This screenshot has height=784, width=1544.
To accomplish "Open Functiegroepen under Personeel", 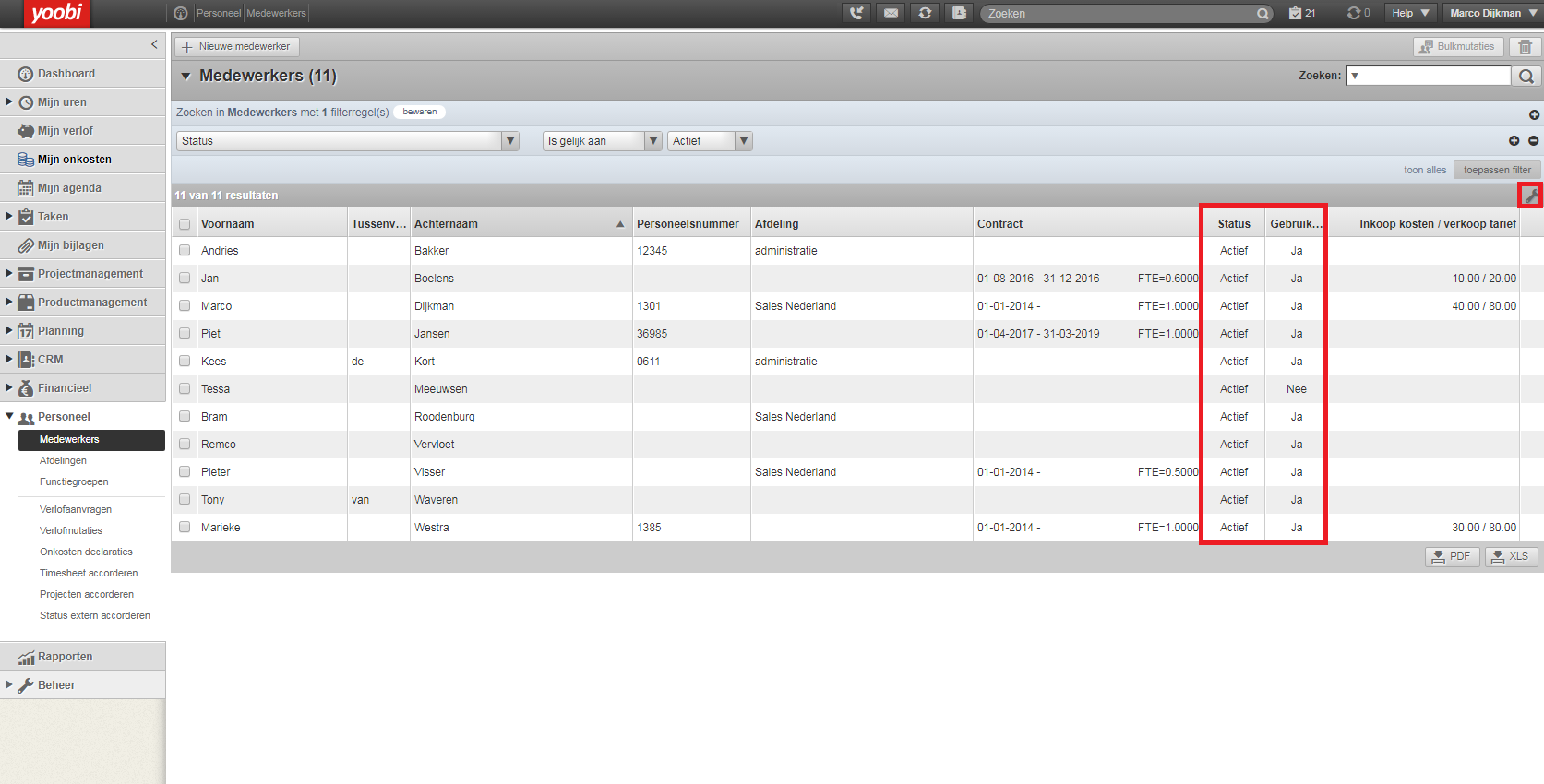I will click(x=74, y=481).
